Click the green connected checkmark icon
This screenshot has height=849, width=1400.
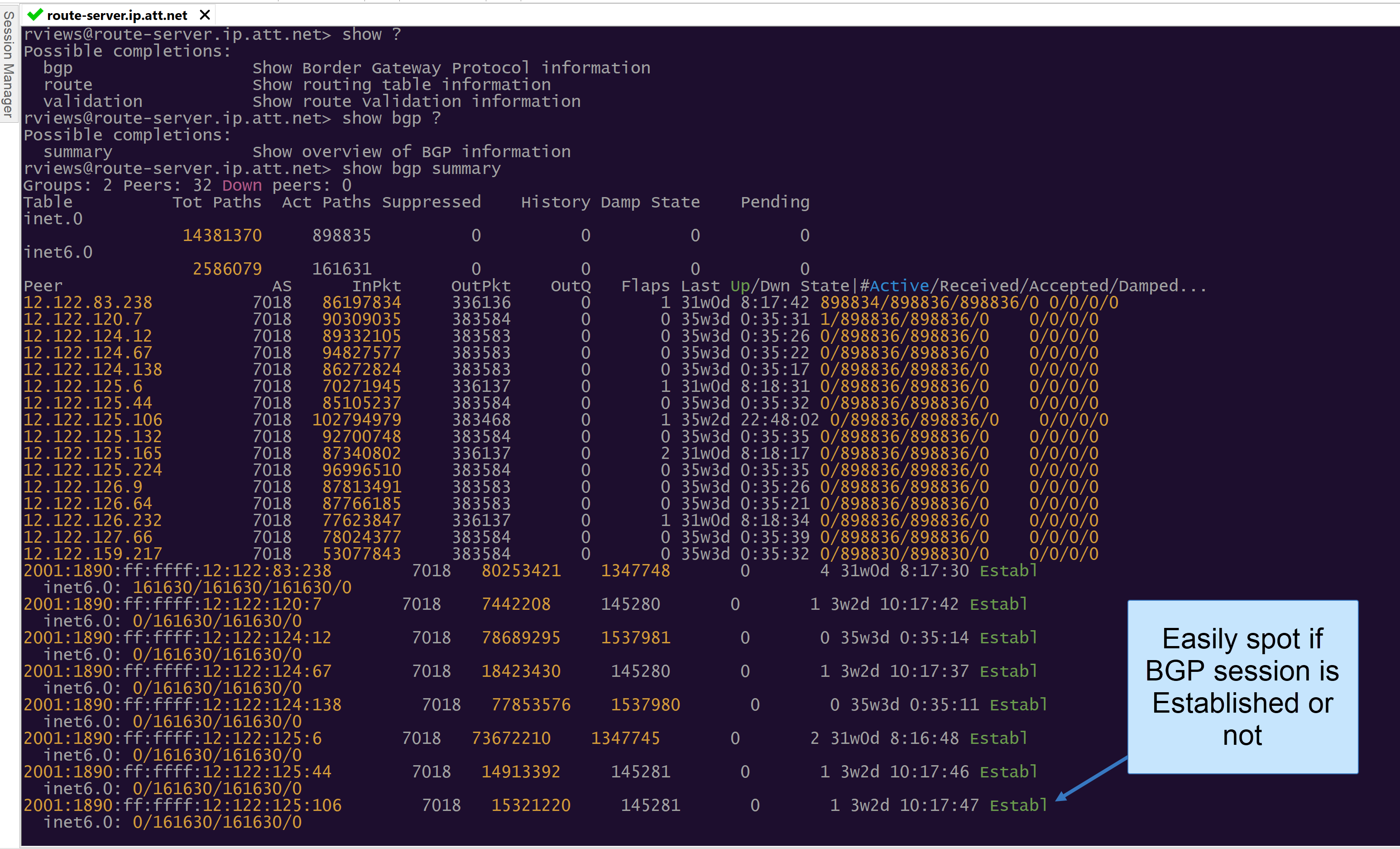[35, 14]
